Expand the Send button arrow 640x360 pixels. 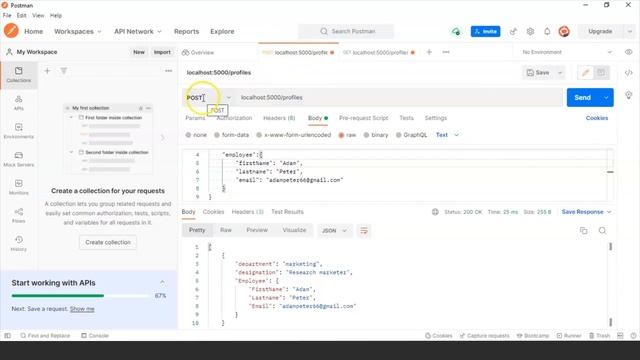click(x=606, y=98)
